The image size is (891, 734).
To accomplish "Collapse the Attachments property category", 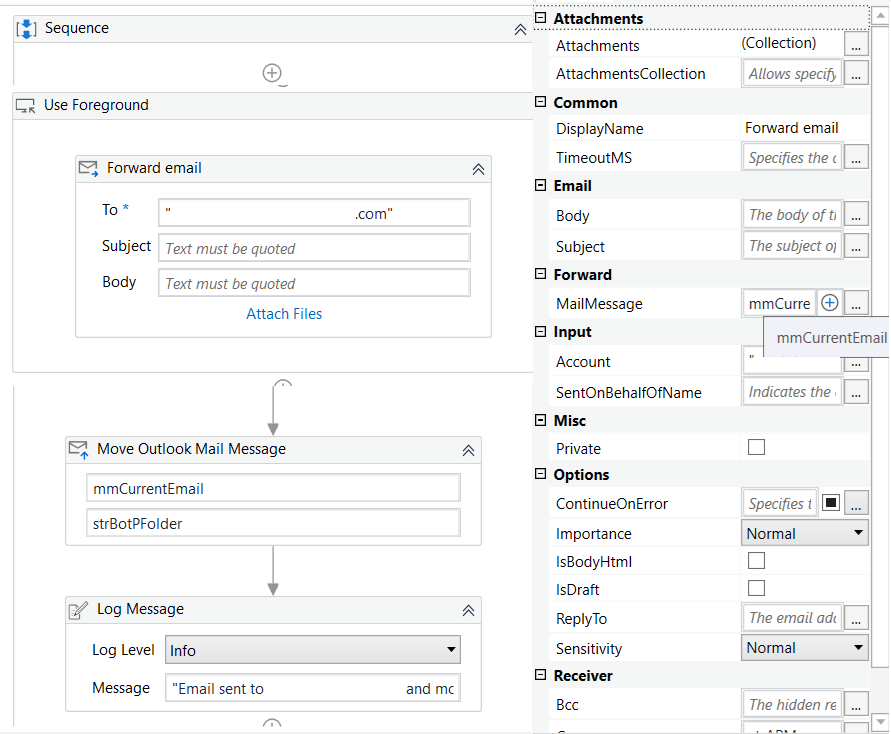I will [x=540, y=18].
